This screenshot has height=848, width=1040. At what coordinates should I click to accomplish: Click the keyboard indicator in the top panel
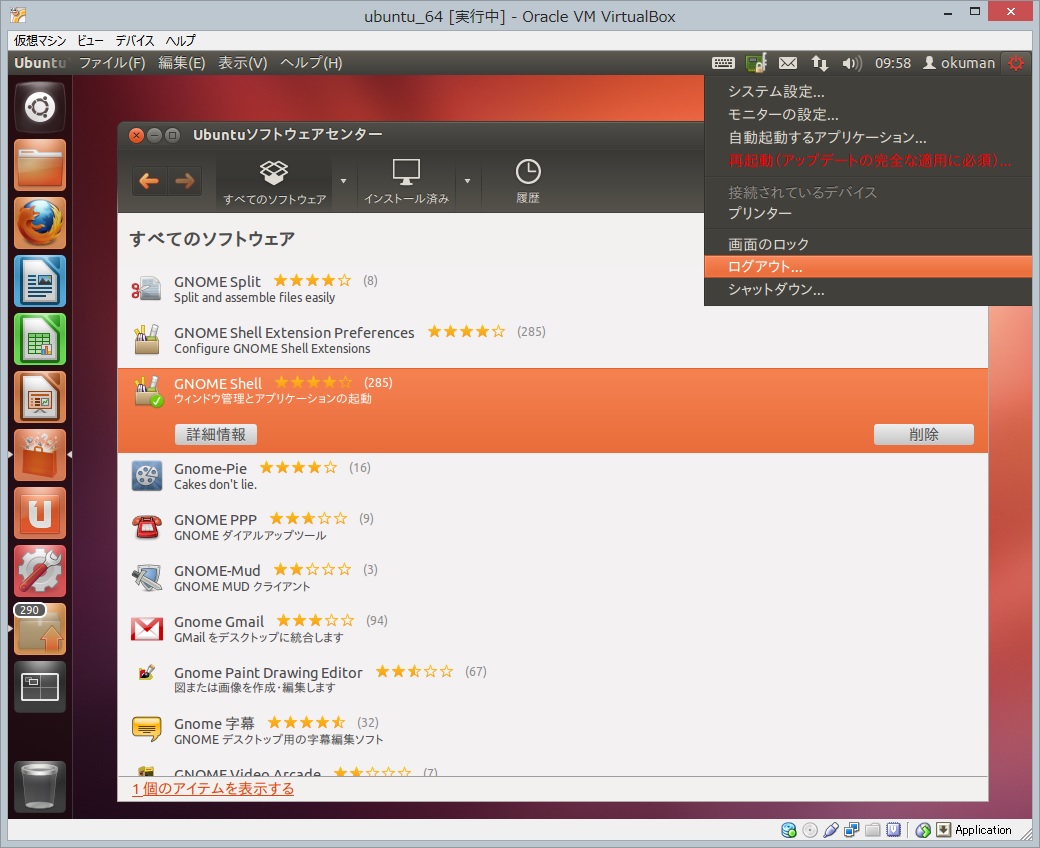click(723, 63)
